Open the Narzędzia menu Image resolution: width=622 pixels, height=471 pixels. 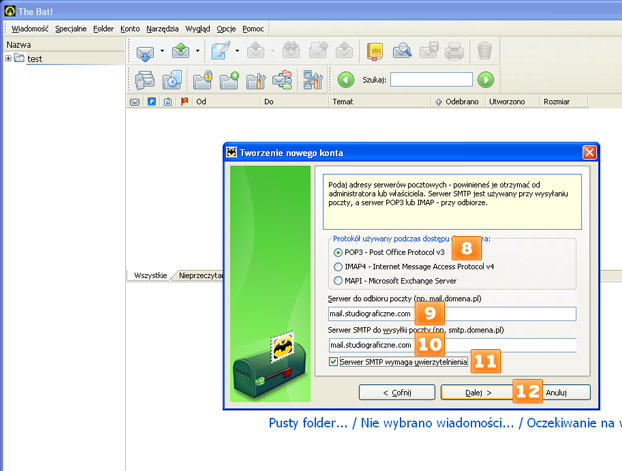tap(162, 29)
